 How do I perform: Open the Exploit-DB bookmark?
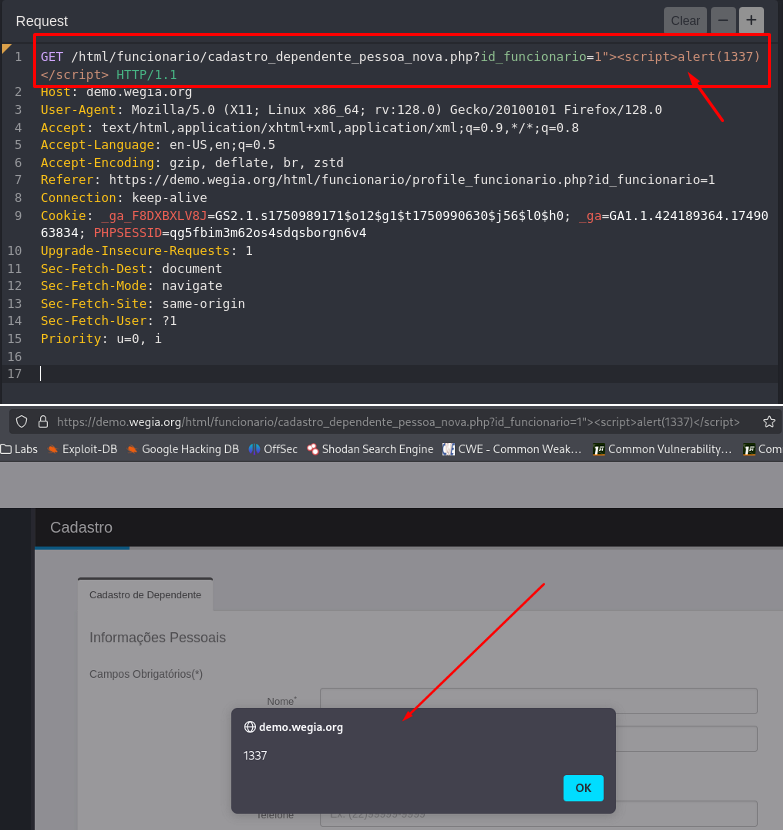(82, 449)
